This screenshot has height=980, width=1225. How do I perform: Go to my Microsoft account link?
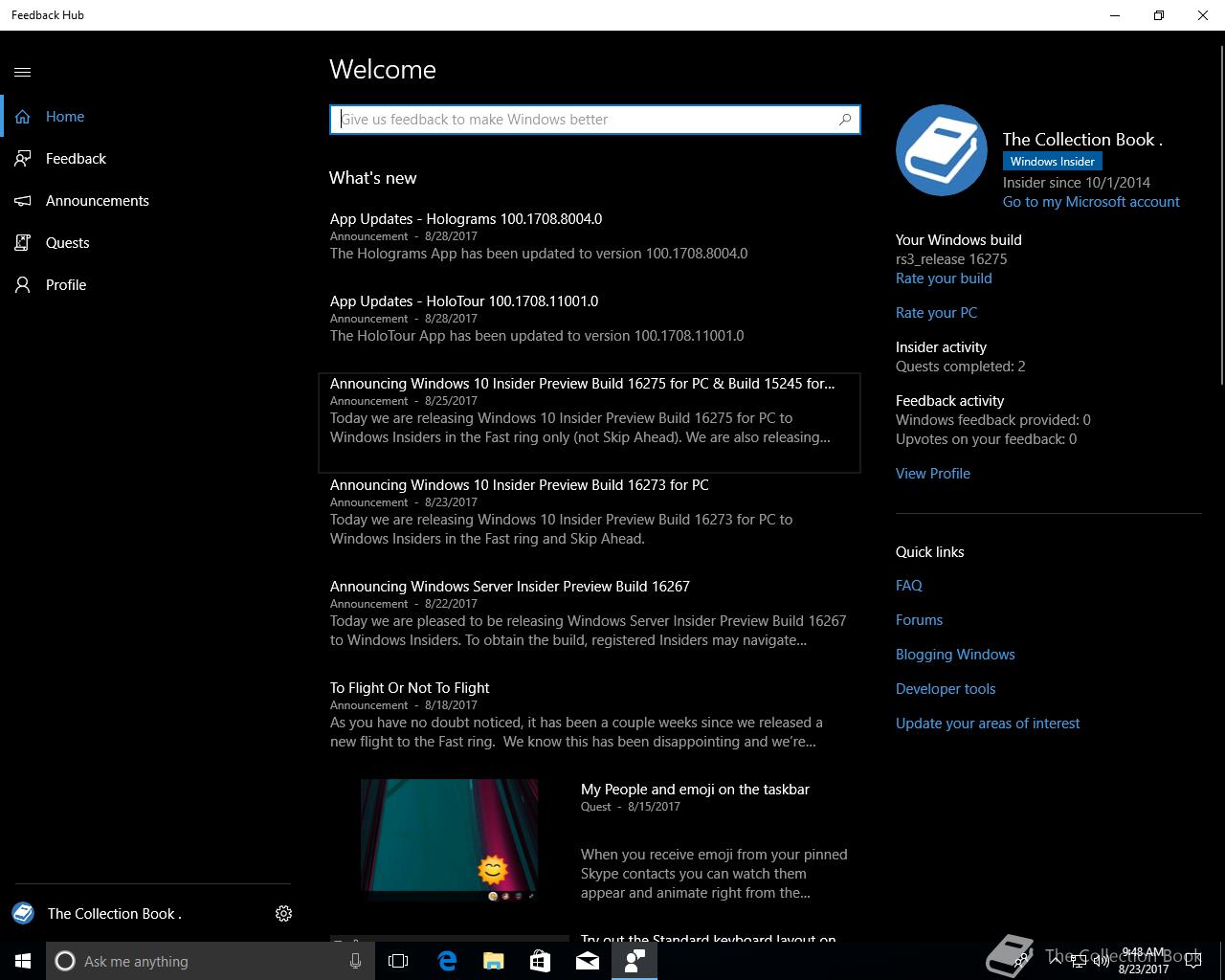(x=1091, y=202)
